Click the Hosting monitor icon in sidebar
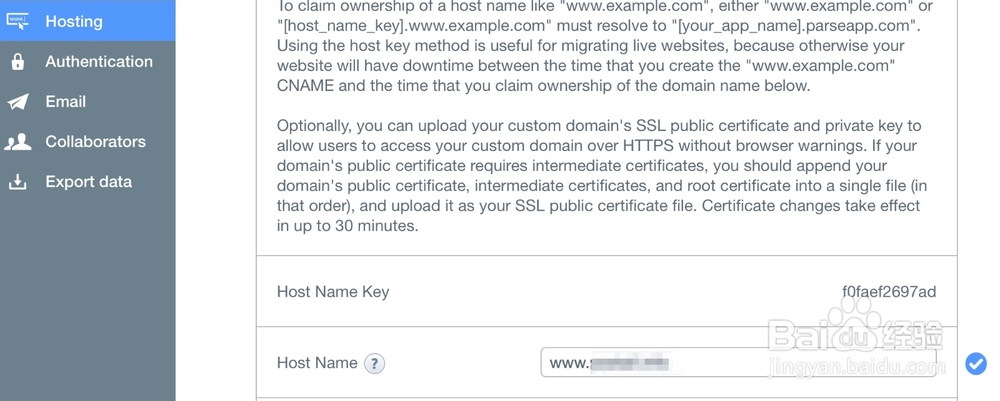Image resolution: width=1000 pixels, height=401 pixels. pos(17,21)
